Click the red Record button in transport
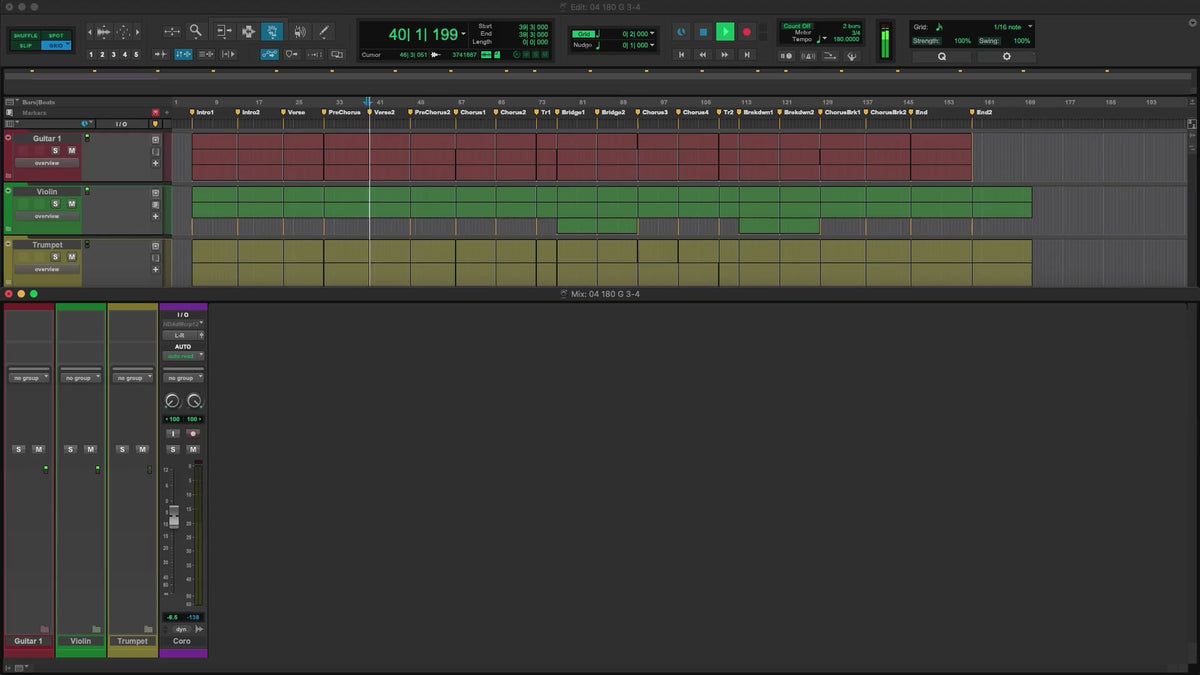This screenshot has width=1200, height=675. click(746, 32)
